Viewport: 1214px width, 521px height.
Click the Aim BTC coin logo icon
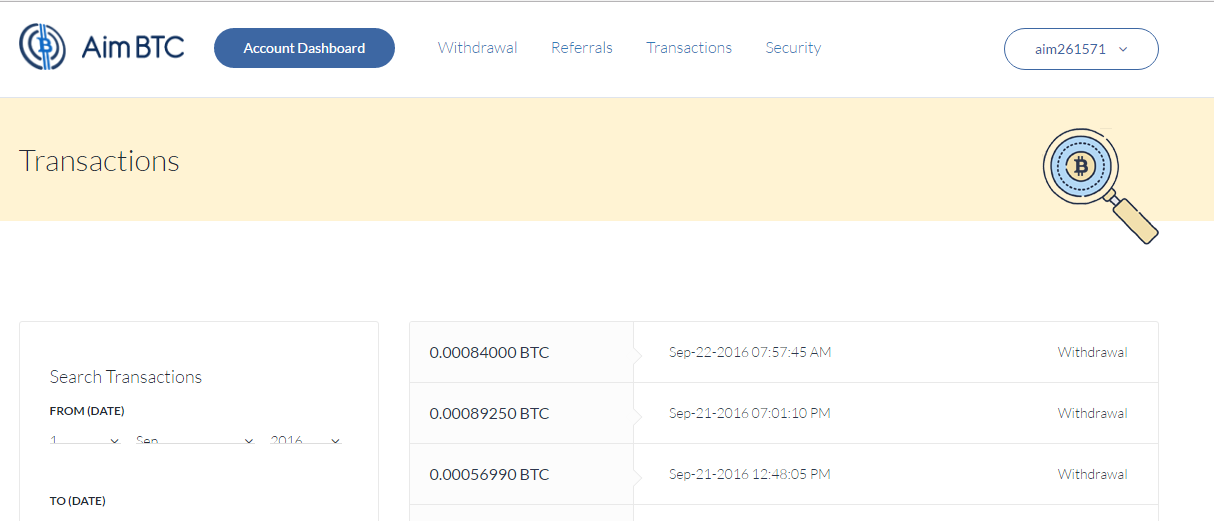(x=42, y=47)
